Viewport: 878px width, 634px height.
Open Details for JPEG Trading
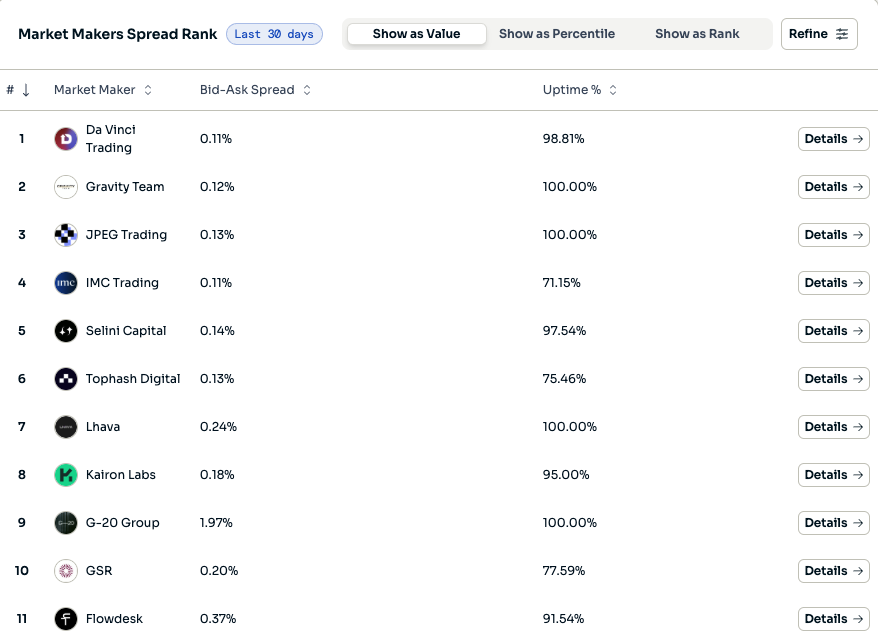(834, 235)
